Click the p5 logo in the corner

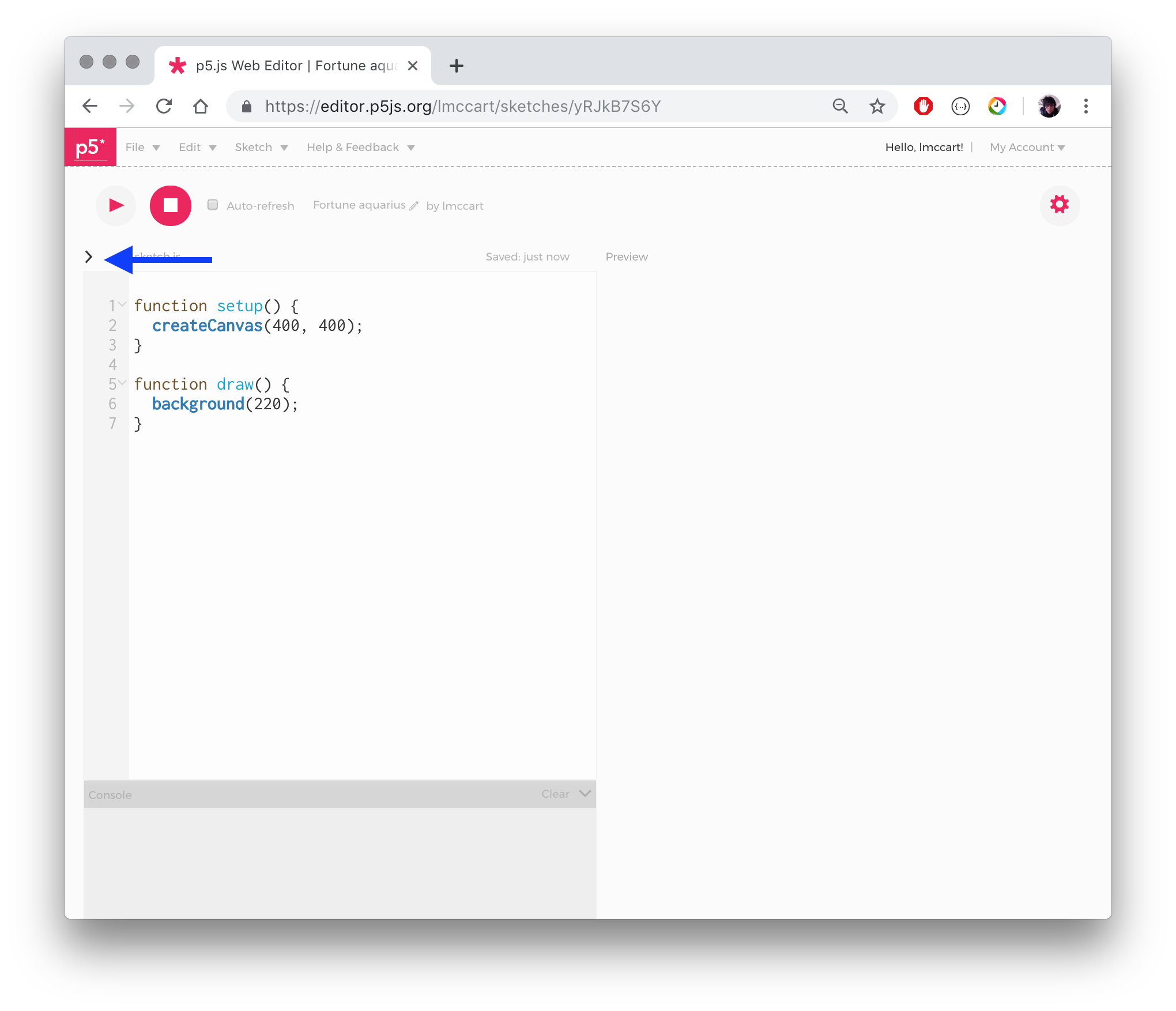[x=91, y=147]
